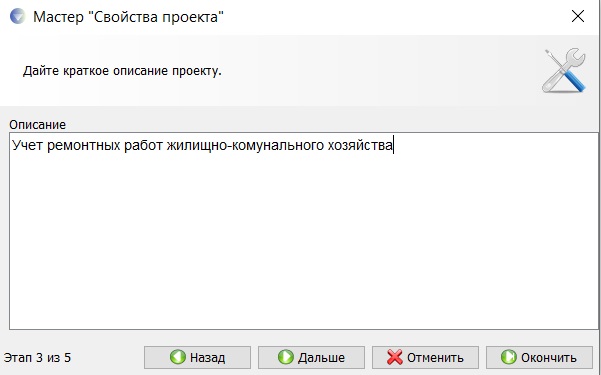The image size is (601, 375).
Task: Place cursor on the word ремонтных
Action: (x=84, y=146)
